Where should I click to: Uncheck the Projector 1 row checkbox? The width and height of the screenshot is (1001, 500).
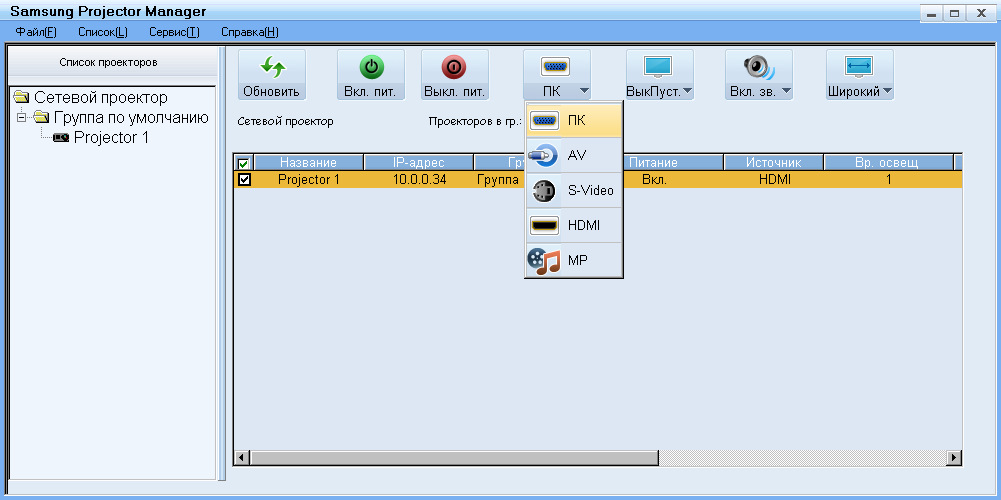(244, 180)
